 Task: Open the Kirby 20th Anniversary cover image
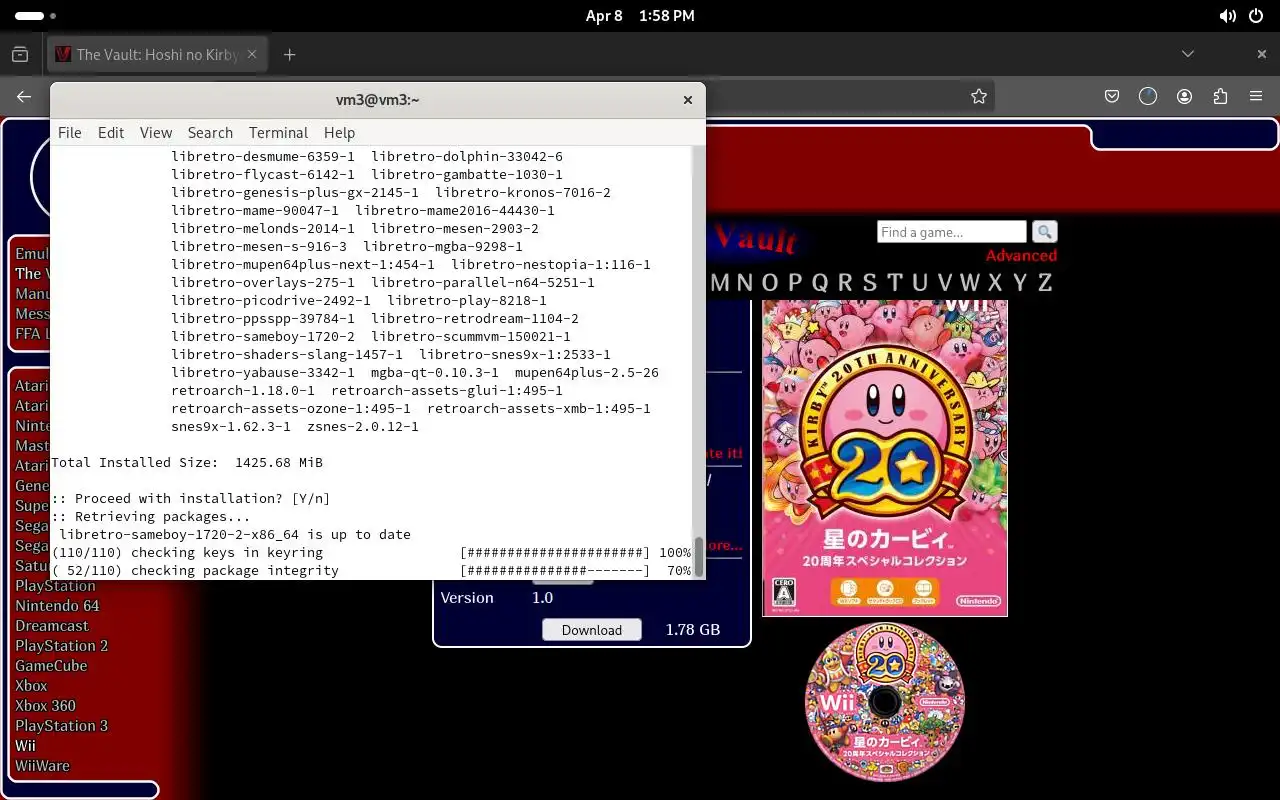(885, 458)
